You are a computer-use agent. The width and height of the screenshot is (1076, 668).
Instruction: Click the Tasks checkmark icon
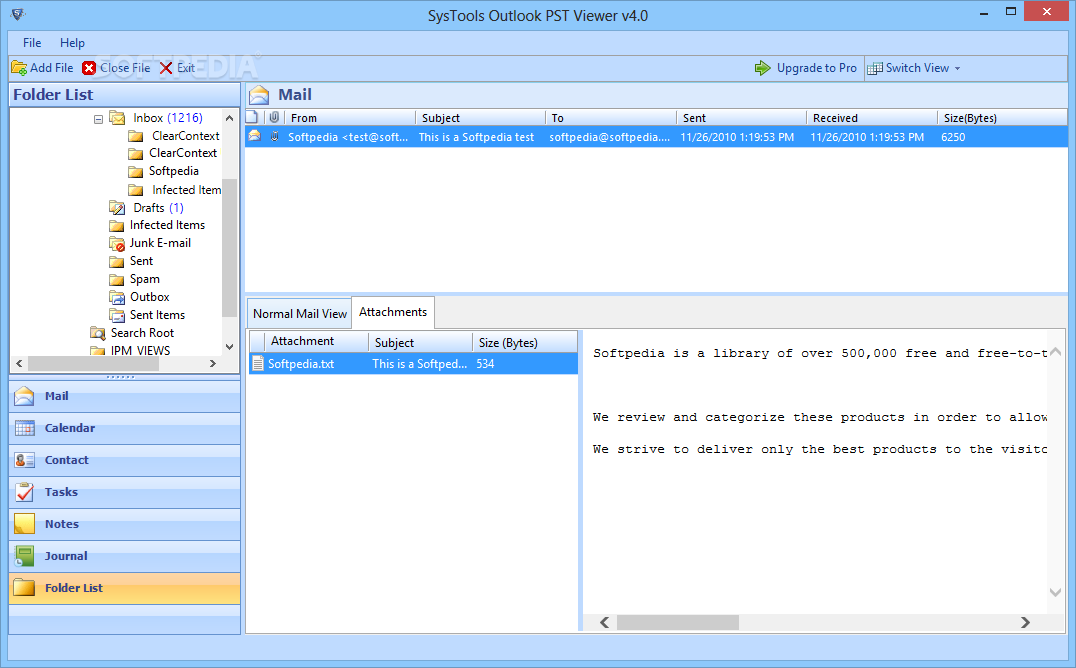pyautogui.click(x=24, y=492)
